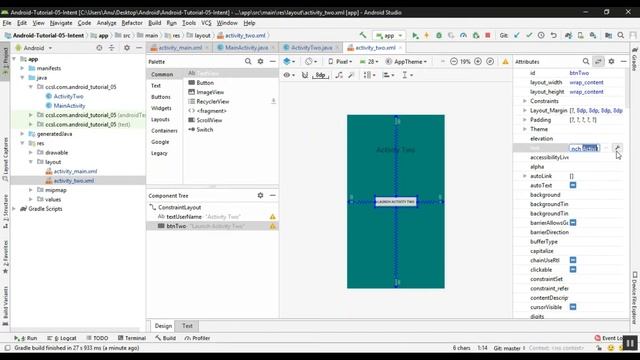Open the app run configuration dropdown
This screenshot has height=360, width=640.
pyautogui.click(x=389, y=36)
